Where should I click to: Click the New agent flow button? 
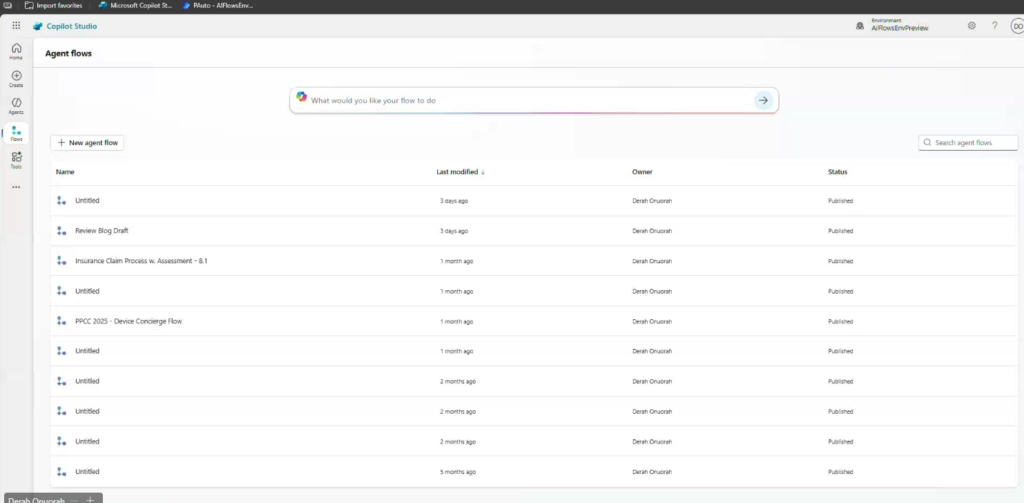pos(88,143)
